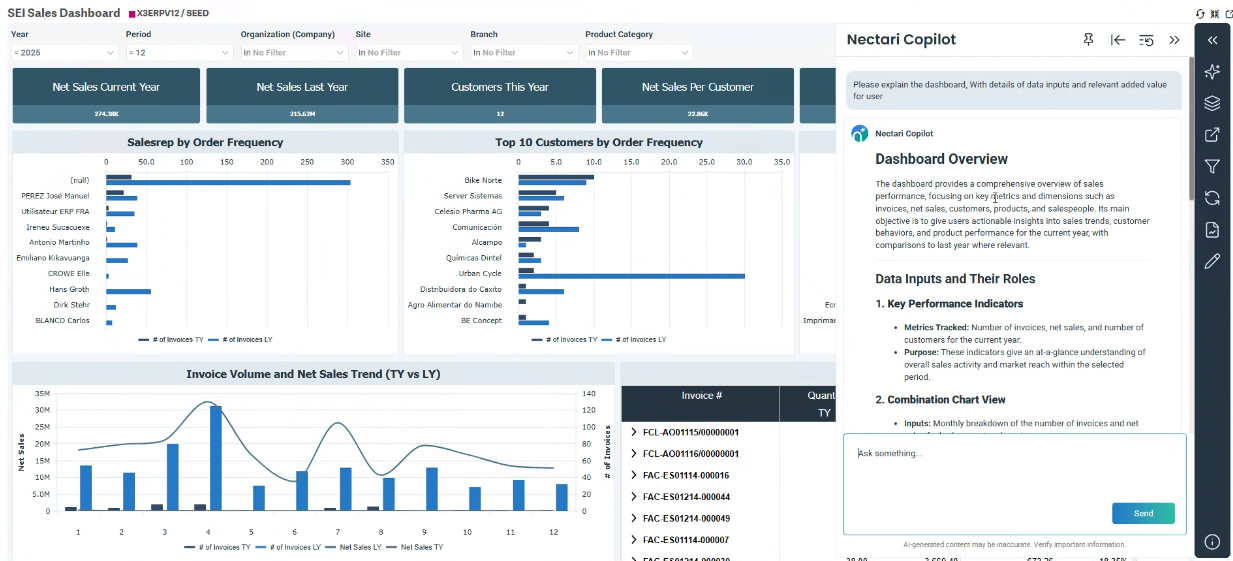The width and height of the screenshot is (1233, 561).
Task: Click the Customers This Year tile
Action: (x=500, y=96)
